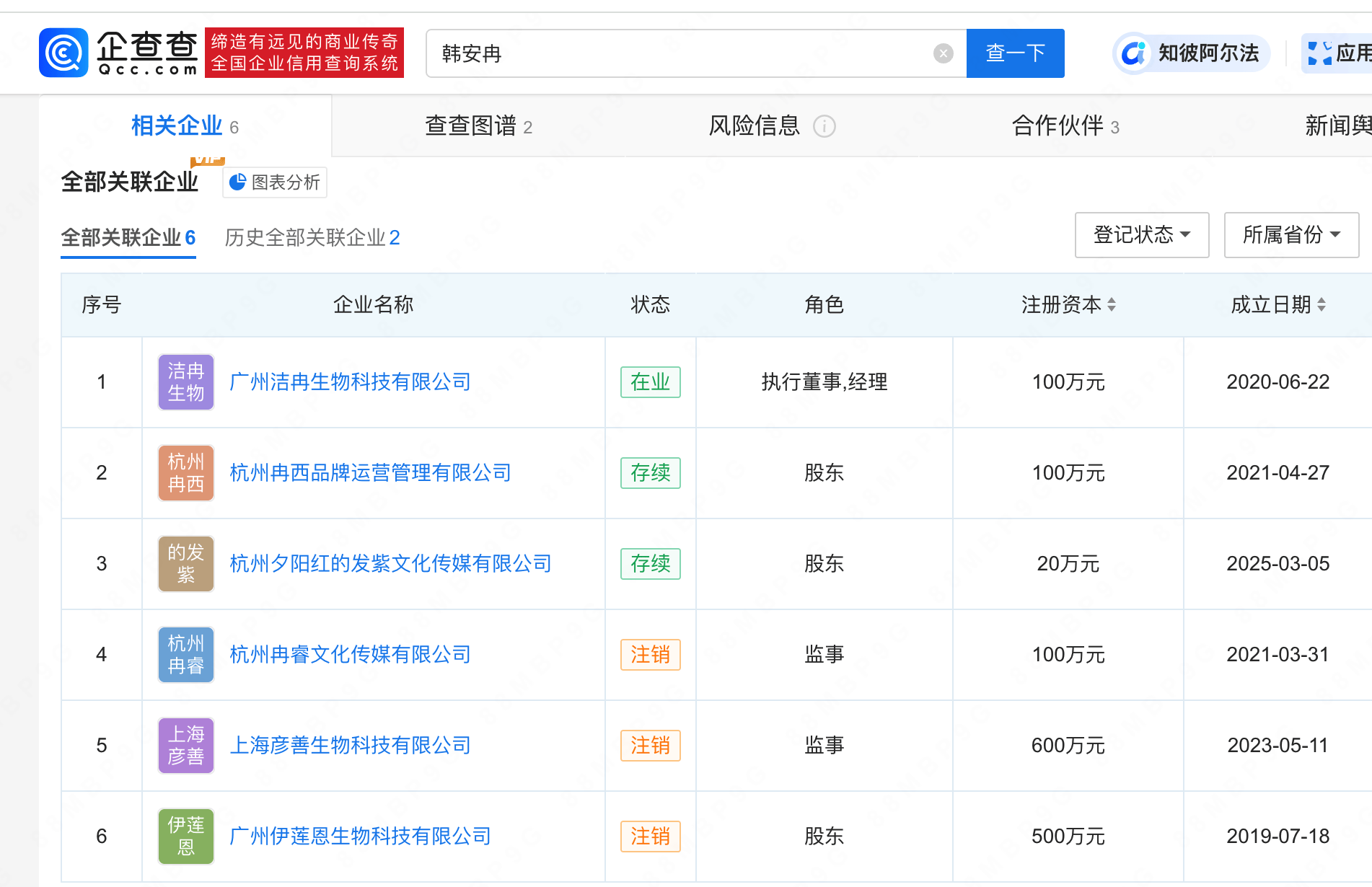Select the 杭州冉睿 company logo thumbnail
Viewport: 1372px width, 887px height.
(186, 655)
